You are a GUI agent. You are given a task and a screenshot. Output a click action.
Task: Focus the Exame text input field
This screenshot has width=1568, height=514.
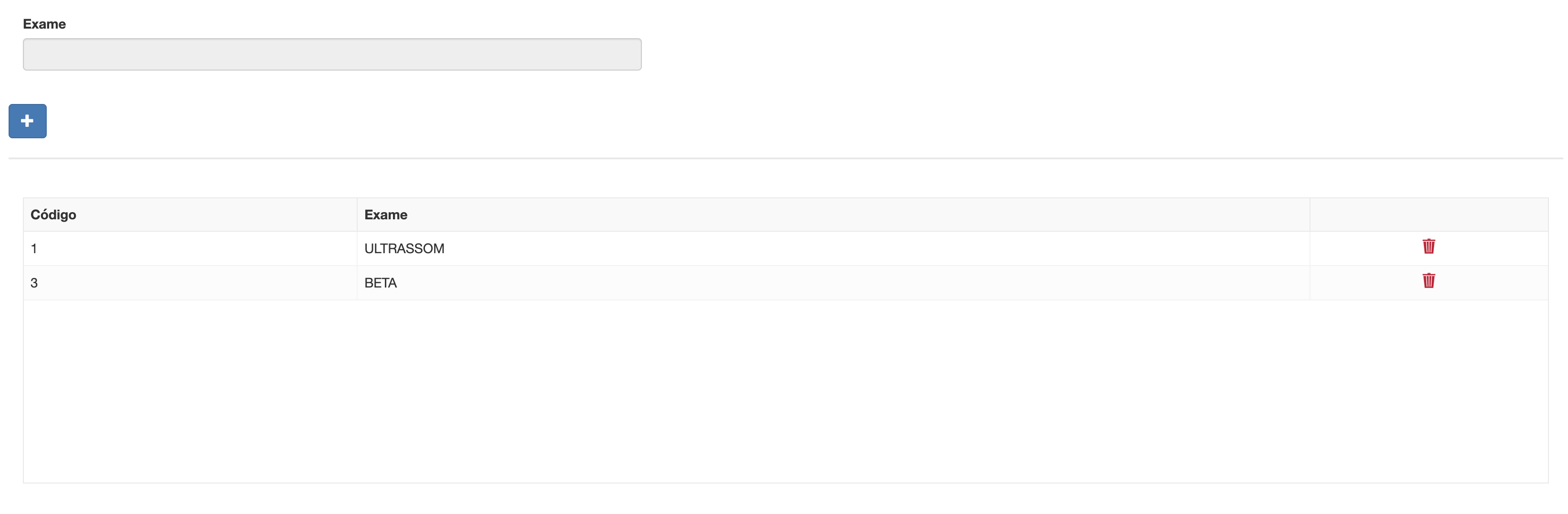point(332,54)
